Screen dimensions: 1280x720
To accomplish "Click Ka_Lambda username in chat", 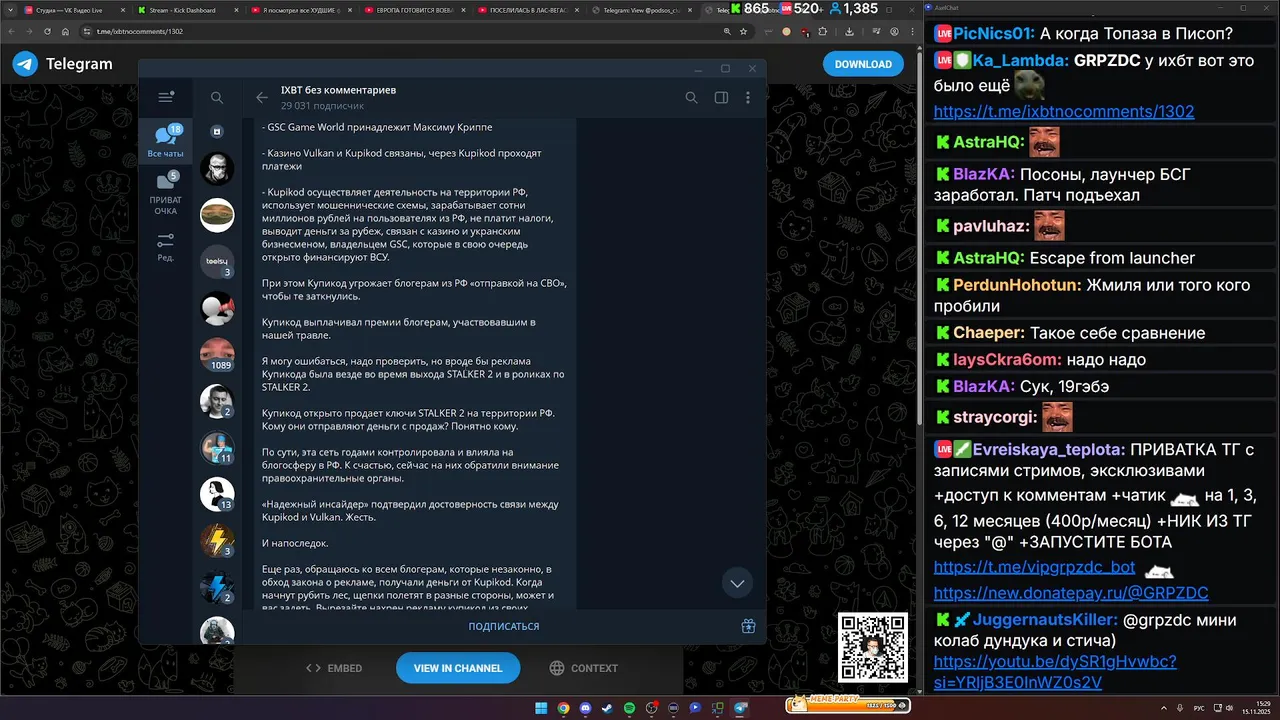I will [x=1021, y=60].
